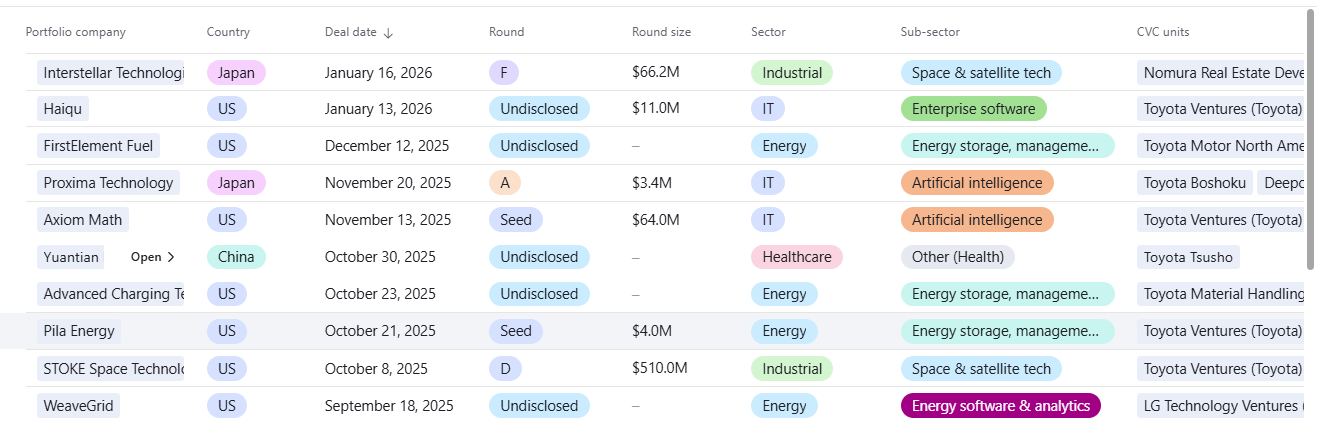Click the Round size column header

(661, 32)
